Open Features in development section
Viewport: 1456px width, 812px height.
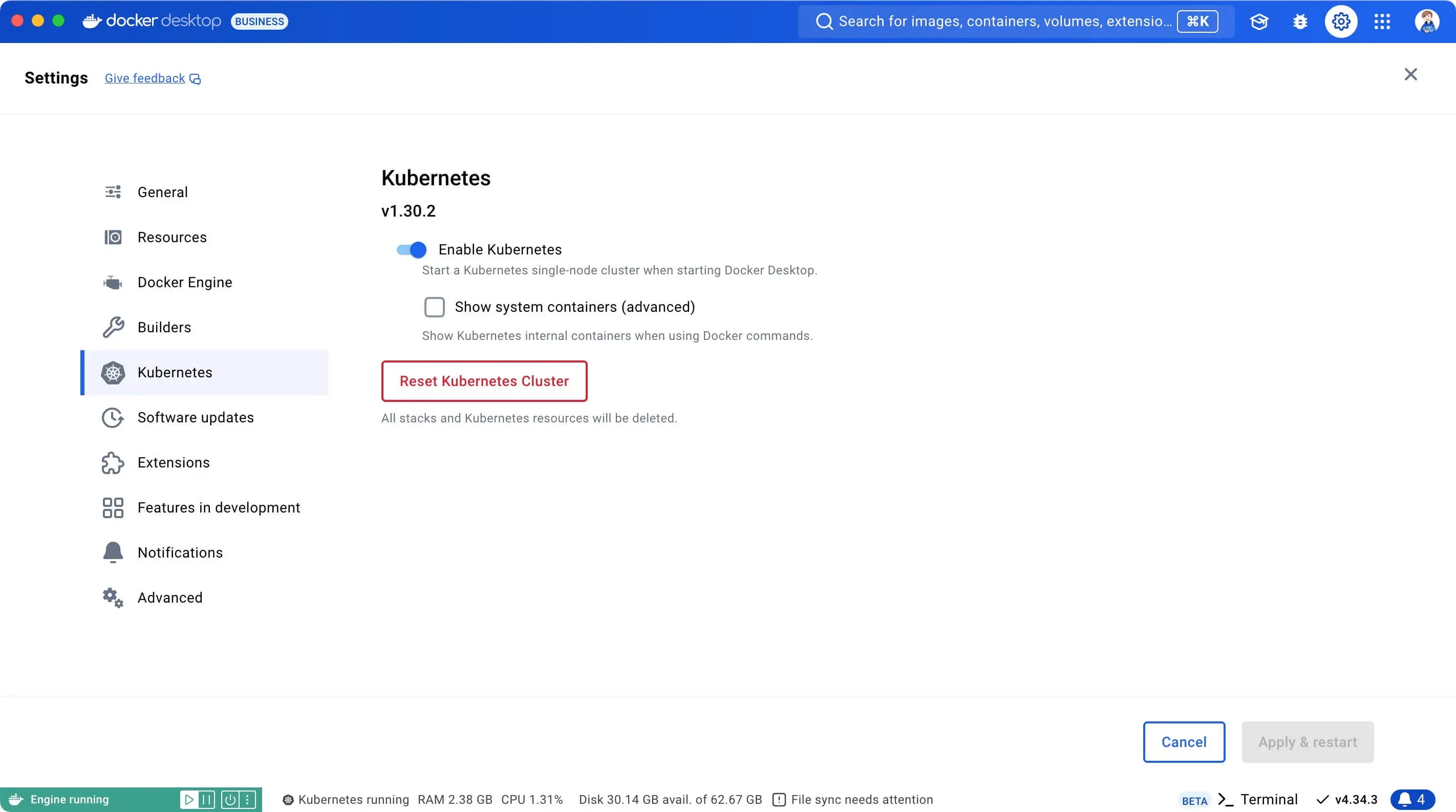pyautogui.click(x=205, y=507)
